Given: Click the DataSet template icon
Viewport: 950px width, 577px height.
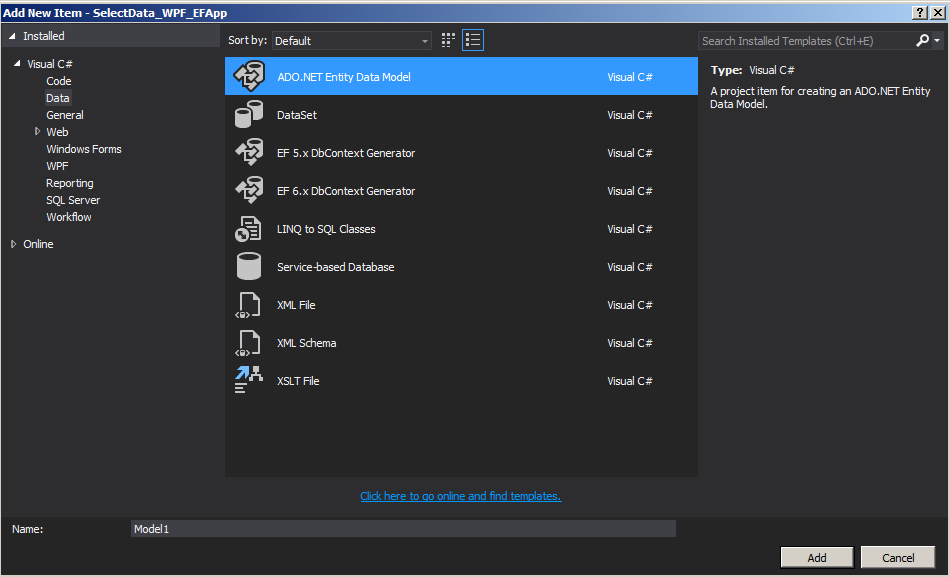Looking at the screenshot, I should [x=247, y=115].
